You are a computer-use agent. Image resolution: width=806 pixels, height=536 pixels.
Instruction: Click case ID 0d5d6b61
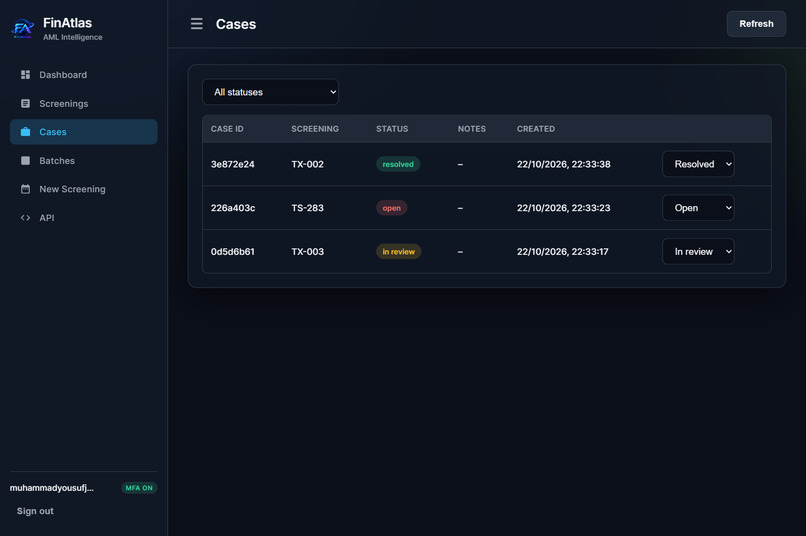coord(232,251)
